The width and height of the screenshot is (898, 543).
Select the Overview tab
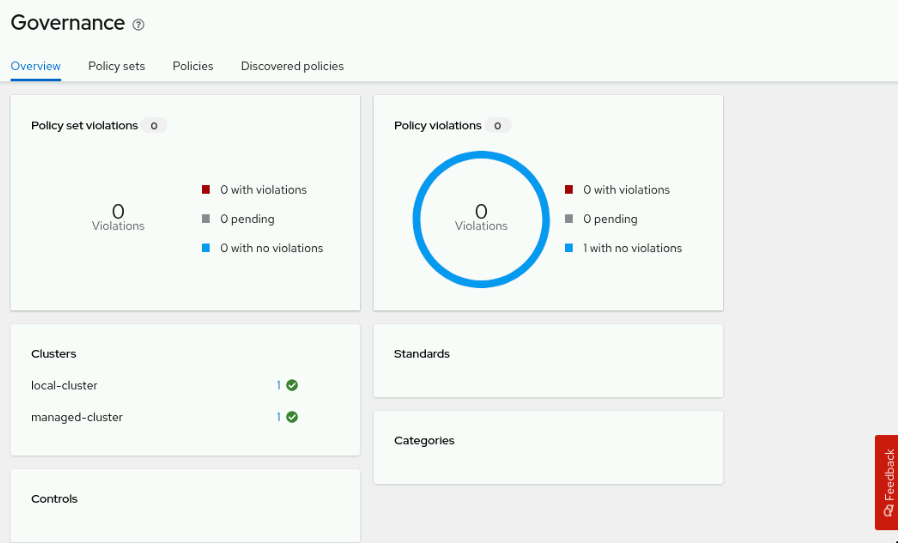pyautogui.click(x=36, y=66)
